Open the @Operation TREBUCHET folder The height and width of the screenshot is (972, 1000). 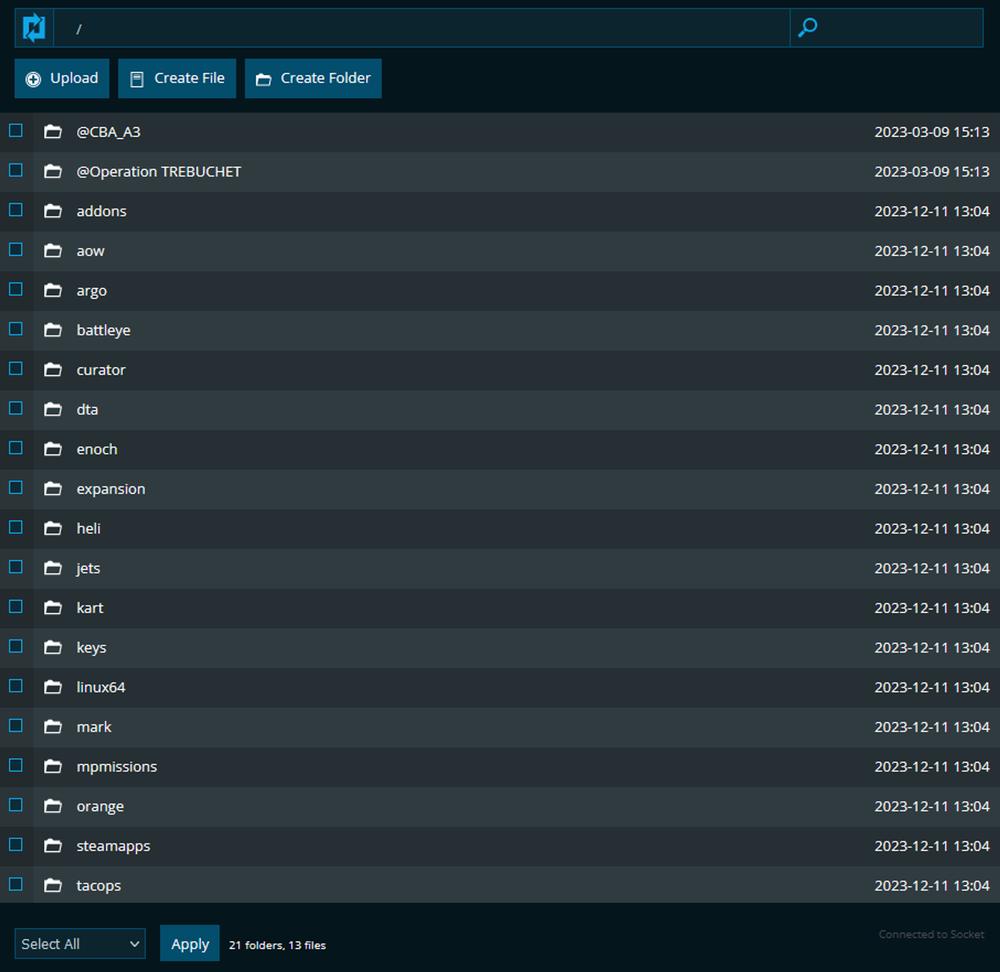click(158, 171)
